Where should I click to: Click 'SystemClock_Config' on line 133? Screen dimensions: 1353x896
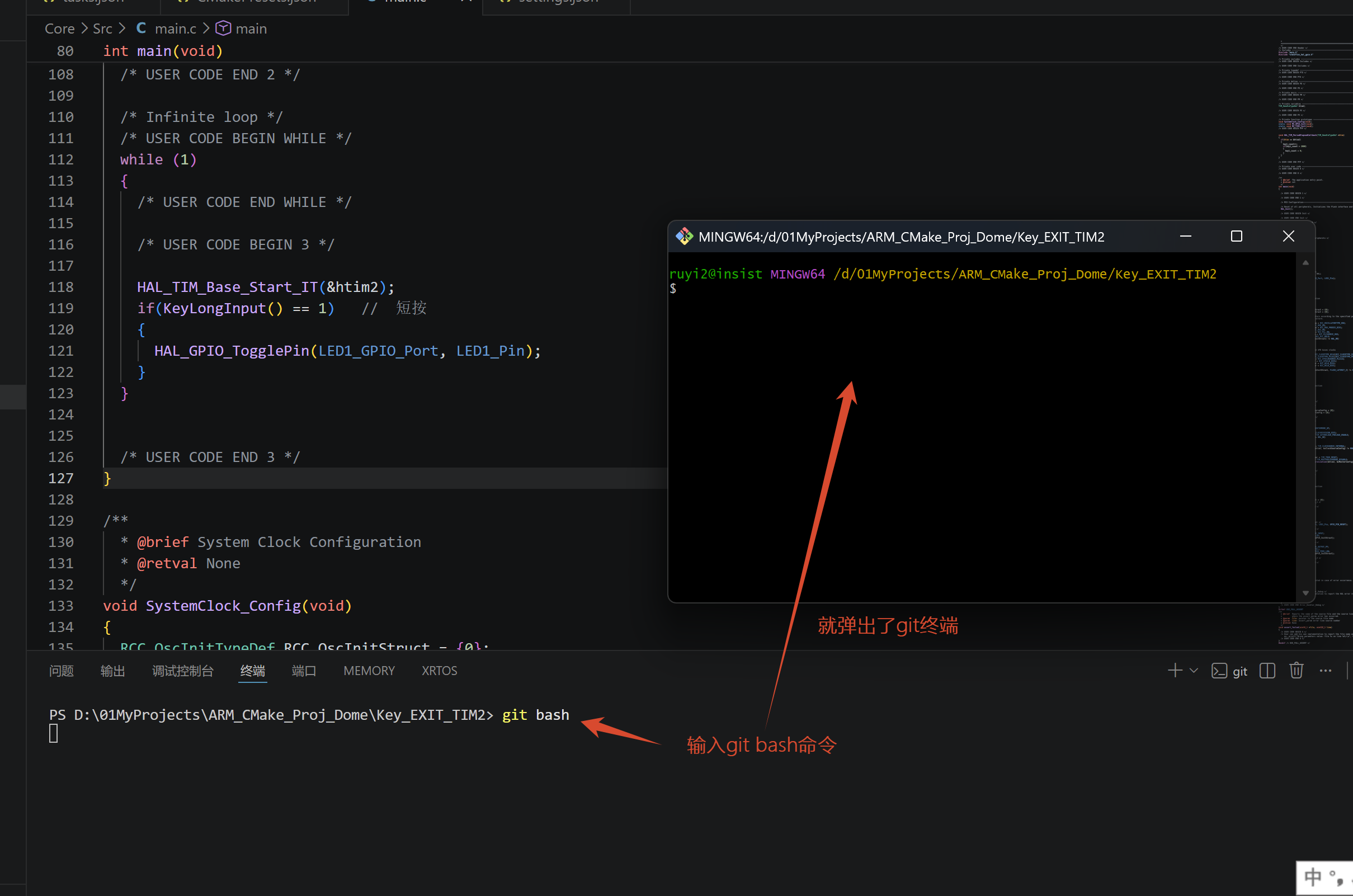[x=223, y=606]
